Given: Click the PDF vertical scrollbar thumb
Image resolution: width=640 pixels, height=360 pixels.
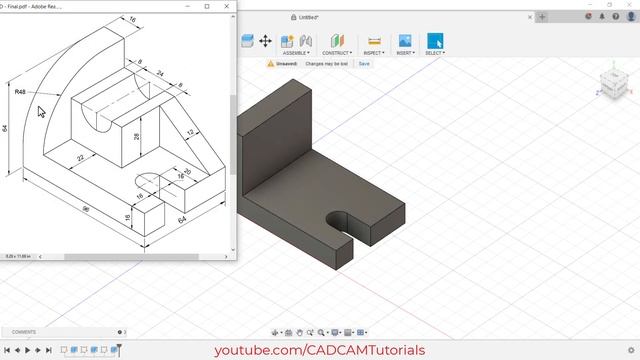Looking at the screenshot, I should (x=233, y=135).
